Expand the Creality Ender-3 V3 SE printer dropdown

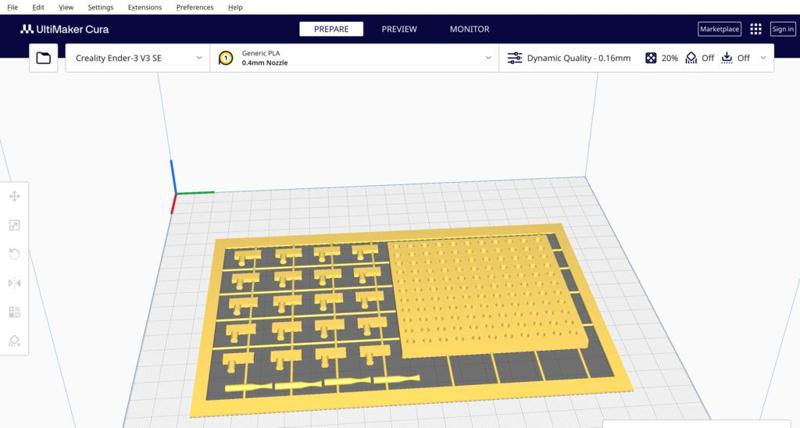199,58
